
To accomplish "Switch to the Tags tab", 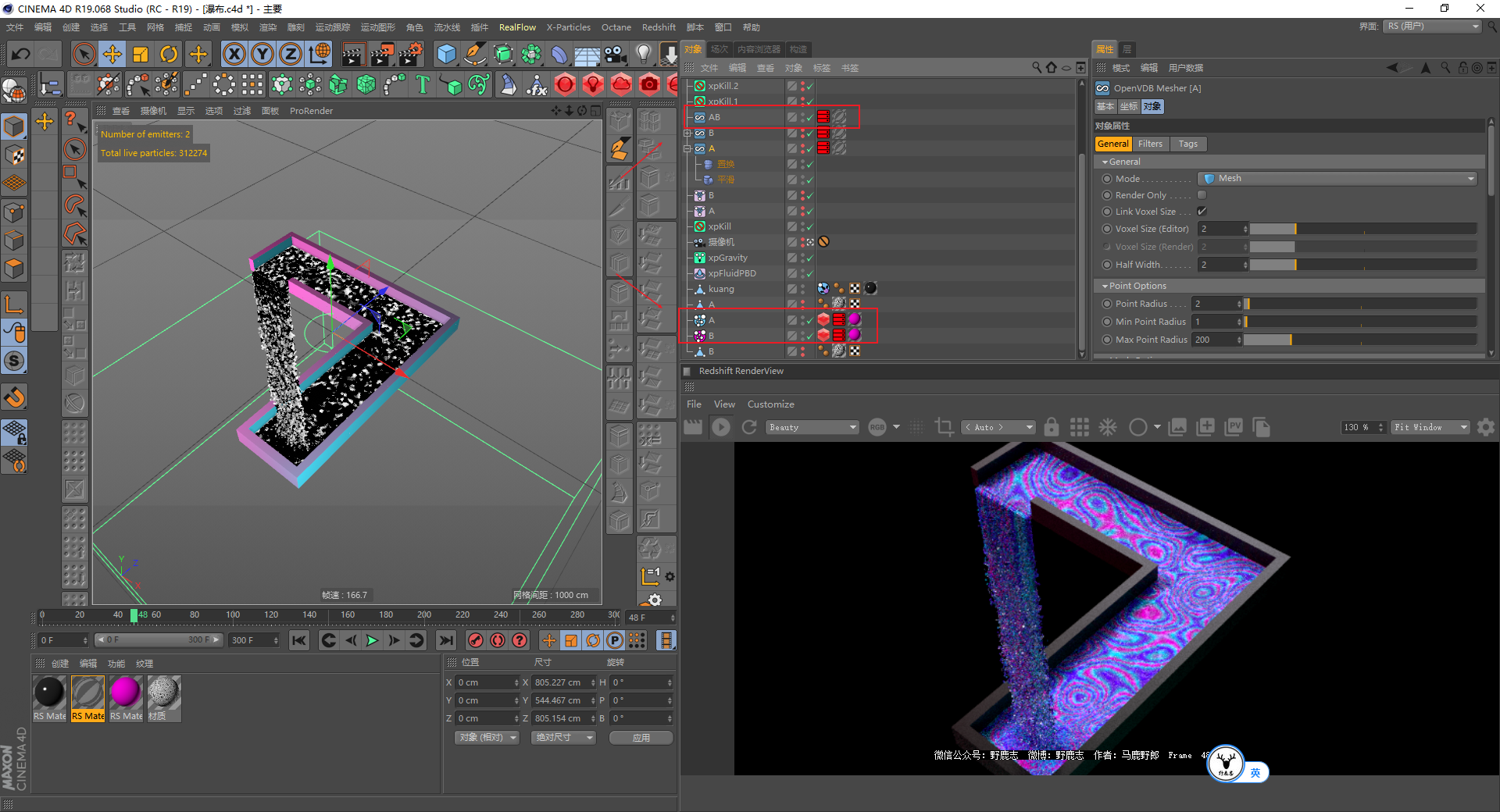I will 1188,144.
